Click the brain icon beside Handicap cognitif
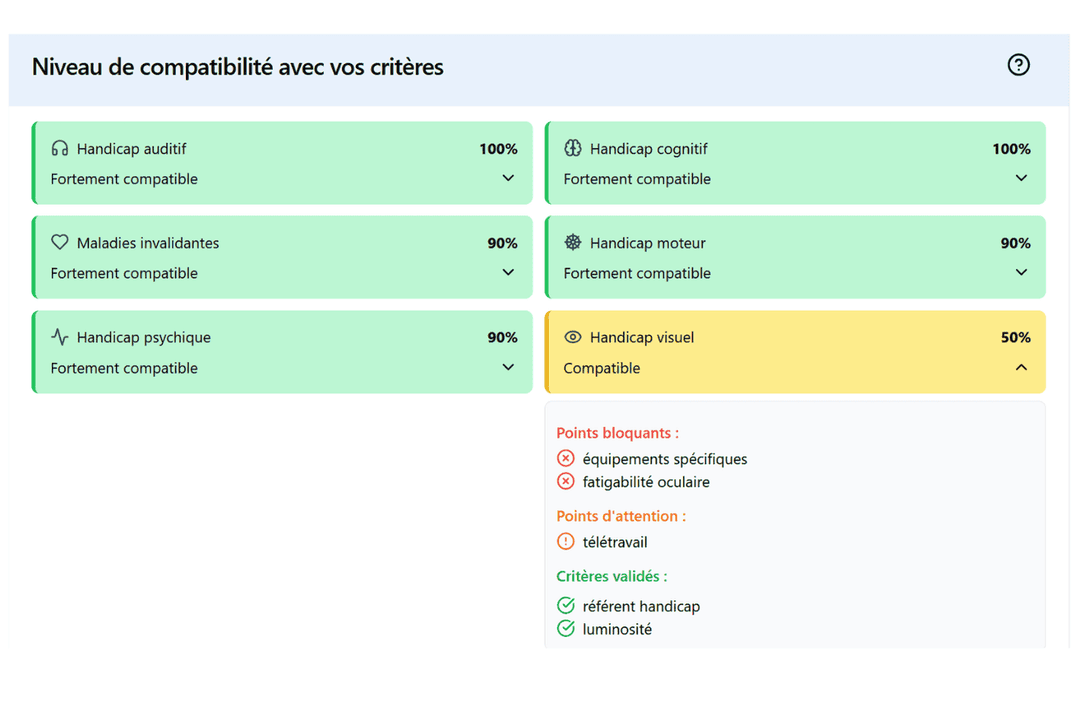The image size is (1080, 719). (x=573, y=148)
